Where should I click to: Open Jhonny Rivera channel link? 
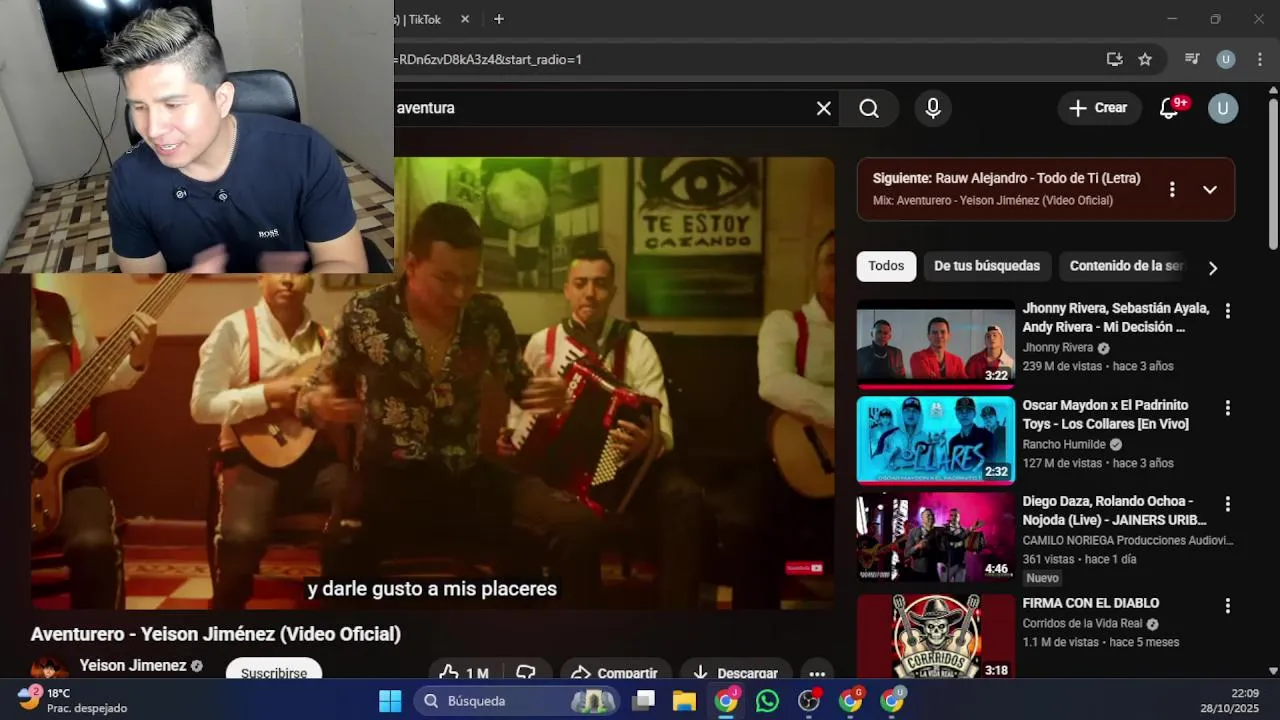click(1058, 348)
